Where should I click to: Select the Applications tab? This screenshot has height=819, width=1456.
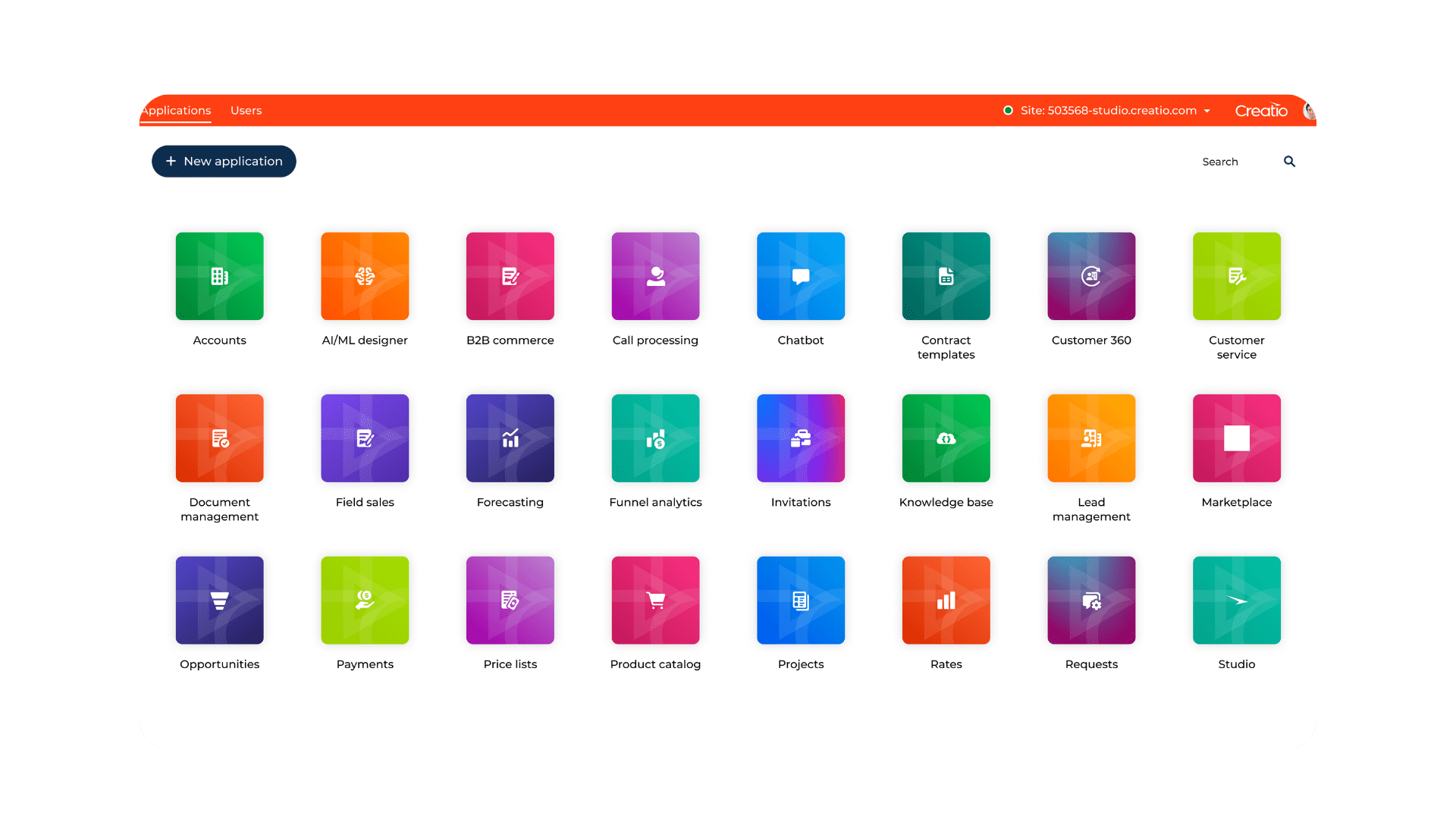click(x=175, y=110)
